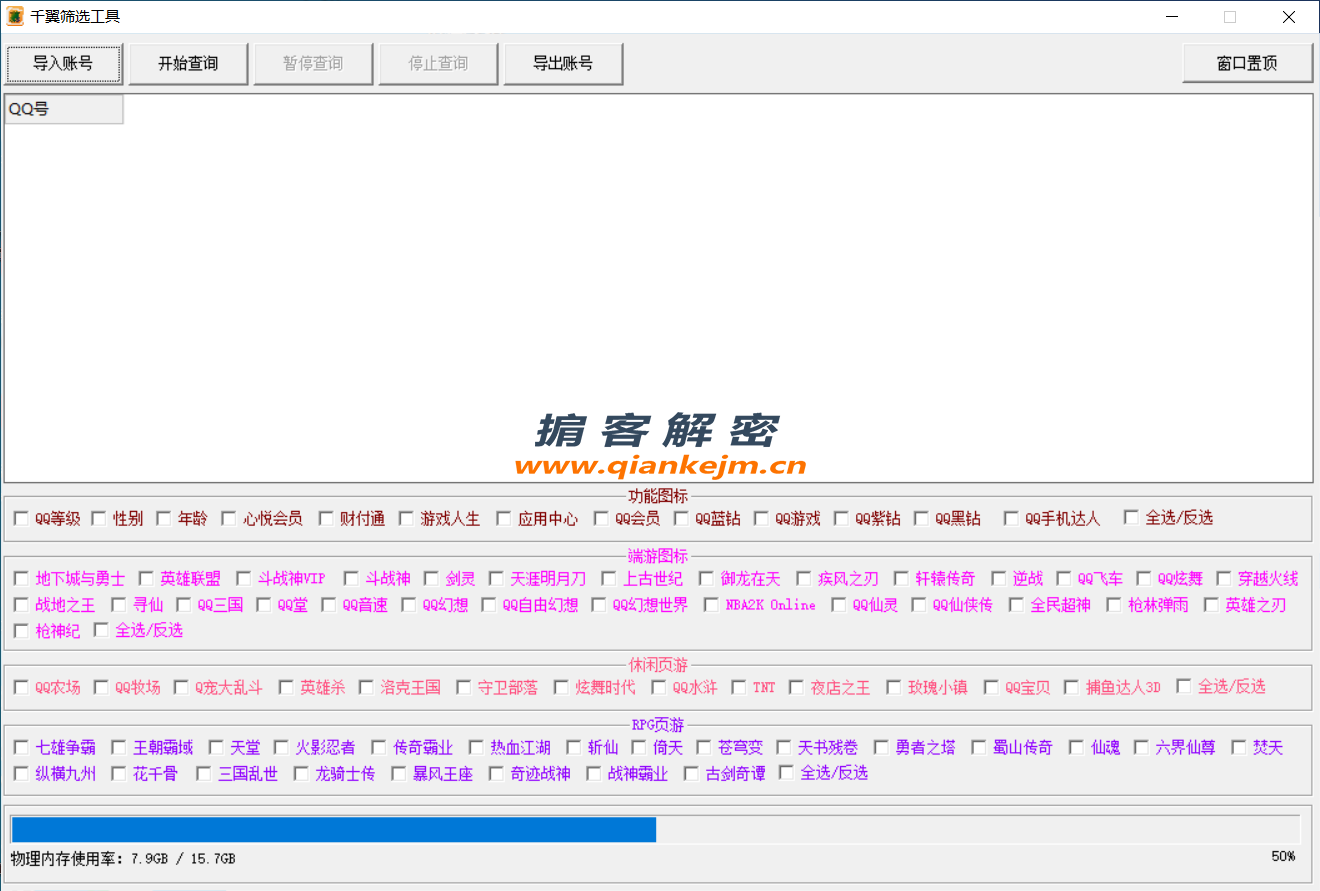This screenshot has width=1320, height=891.
Task: Check the 枪神纪 option
Action: point(21,630)
